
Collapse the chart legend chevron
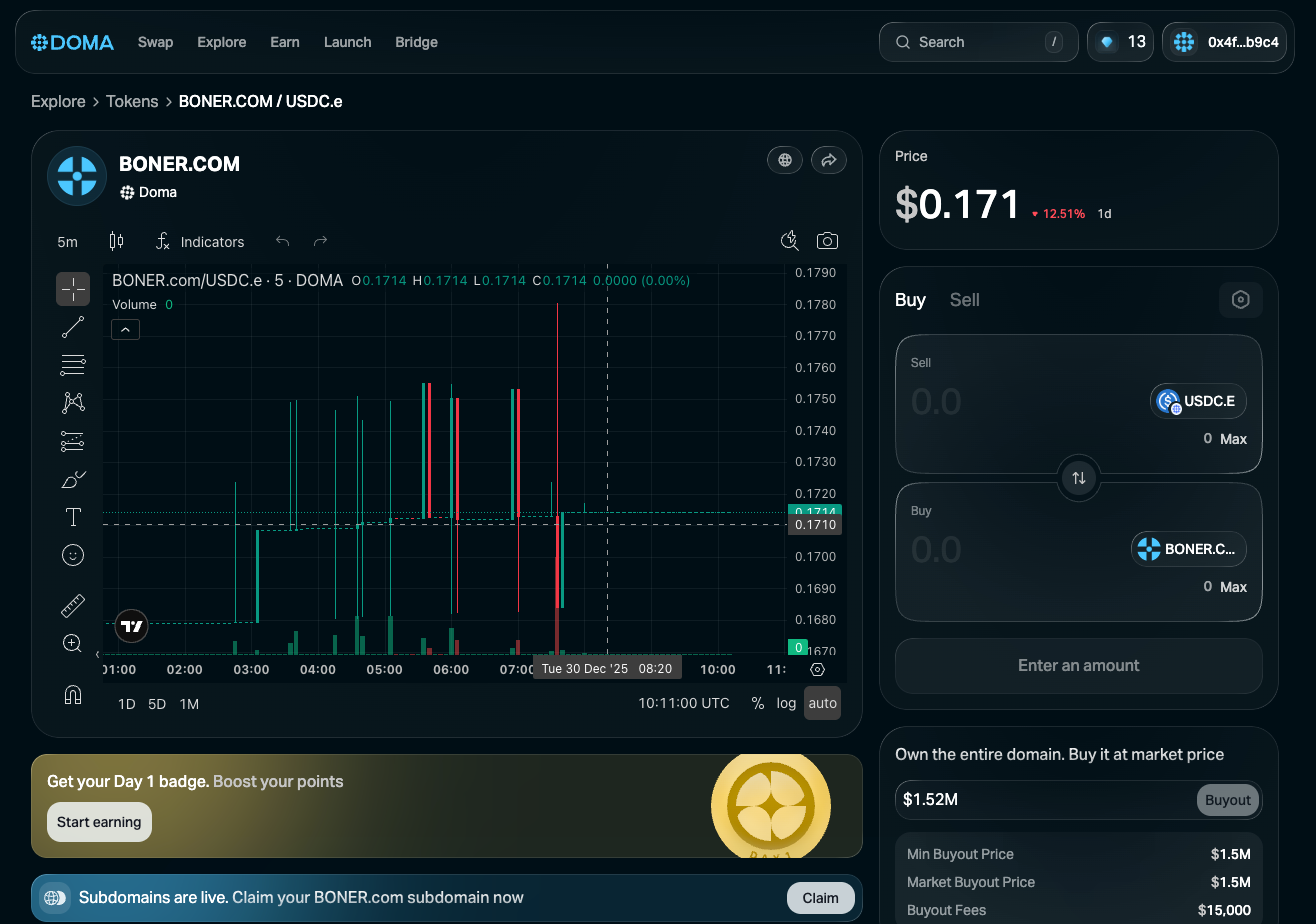click(125, 329)
